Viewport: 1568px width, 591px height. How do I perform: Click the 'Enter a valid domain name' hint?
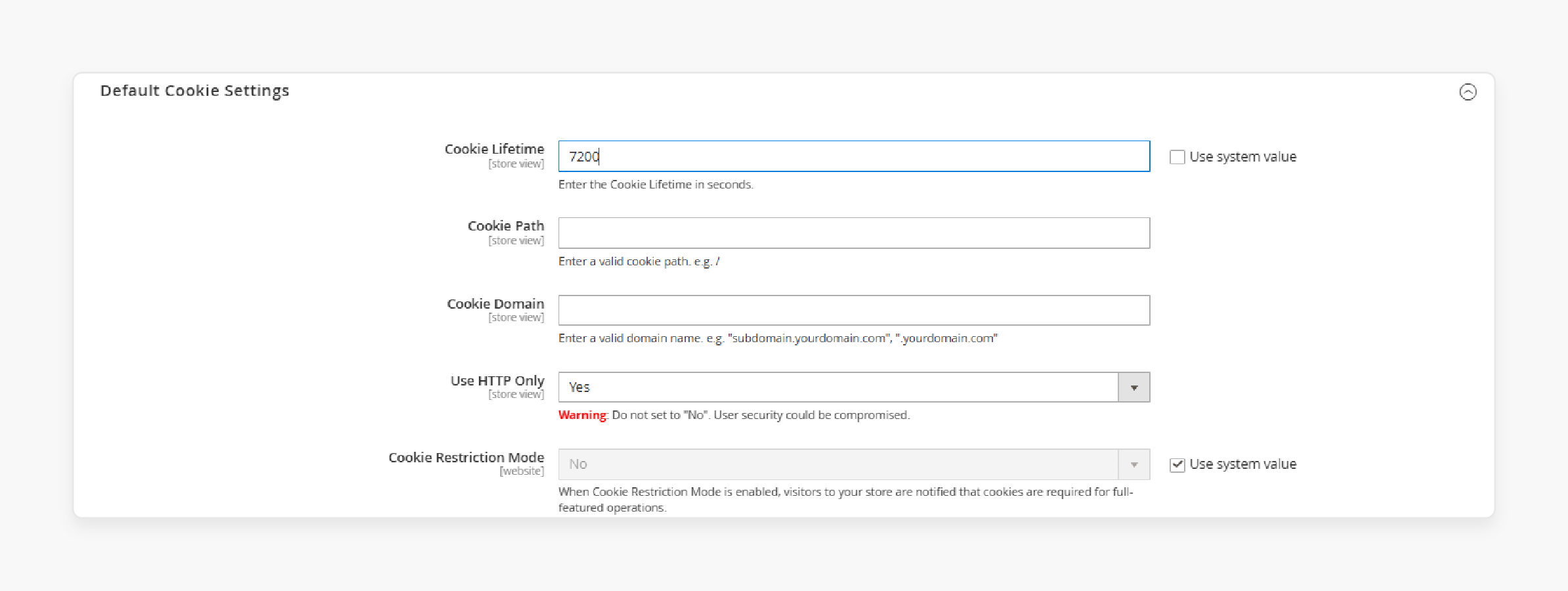pyautogui.click(x=778, y=338)
